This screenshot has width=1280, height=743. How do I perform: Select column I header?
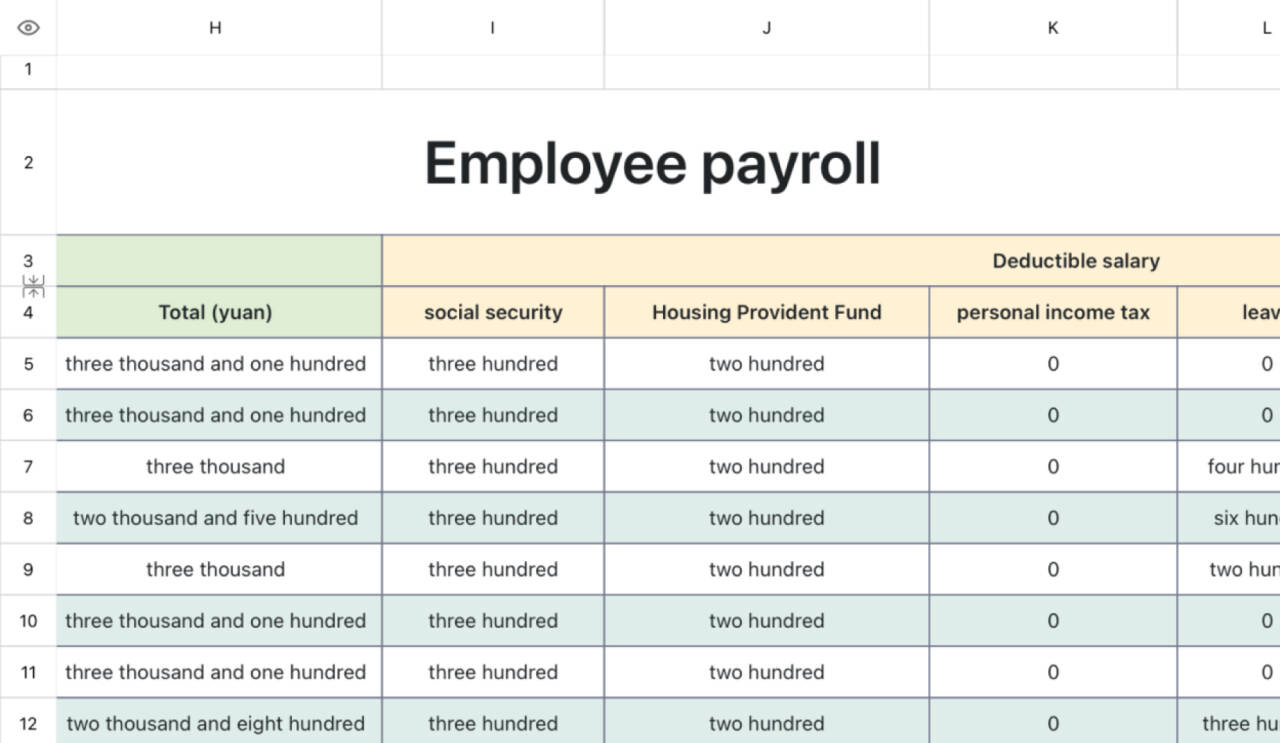point(492,28)
